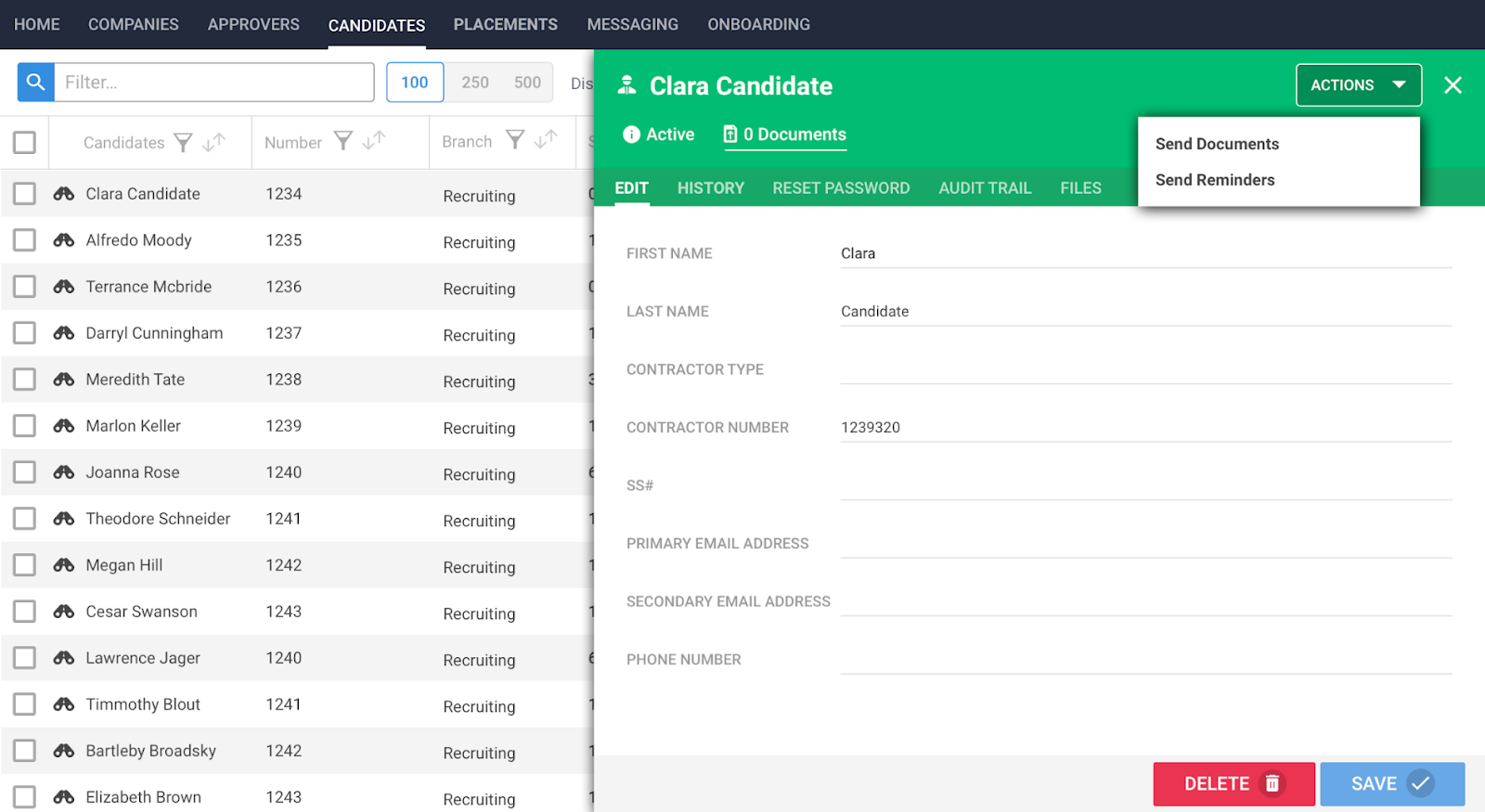Switch to the Audit Trail tab
The image size is (1485, 812).
tap(985, 188)
